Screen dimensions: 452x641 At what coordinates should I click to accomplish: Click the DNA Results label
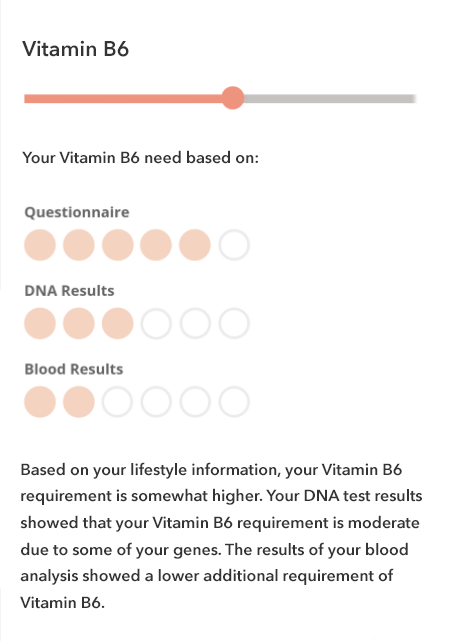point(69,291)
